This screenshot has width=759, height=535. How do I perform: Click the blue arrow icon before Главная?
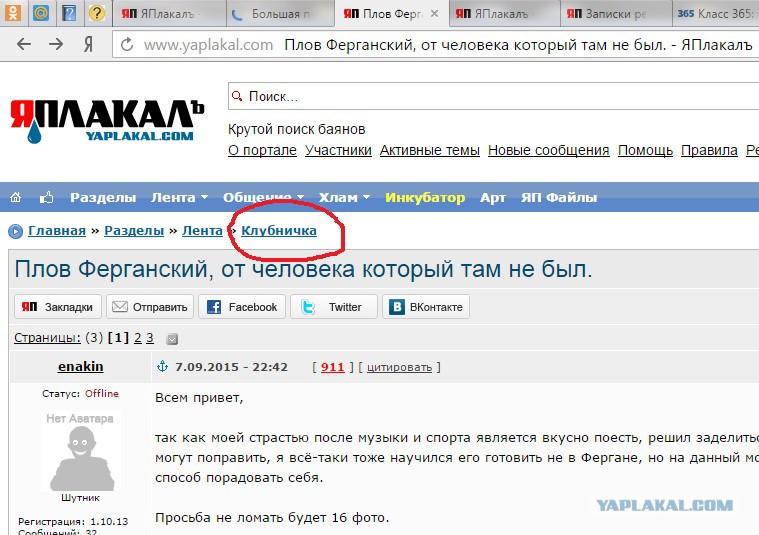[x=15, y=231]
